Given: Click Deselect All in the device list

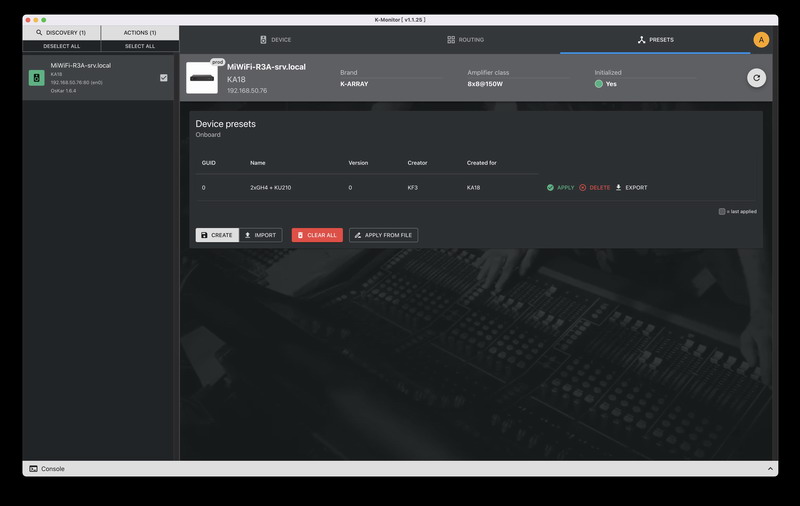Looking at the screenshot, I should click(x=61, y=46).
